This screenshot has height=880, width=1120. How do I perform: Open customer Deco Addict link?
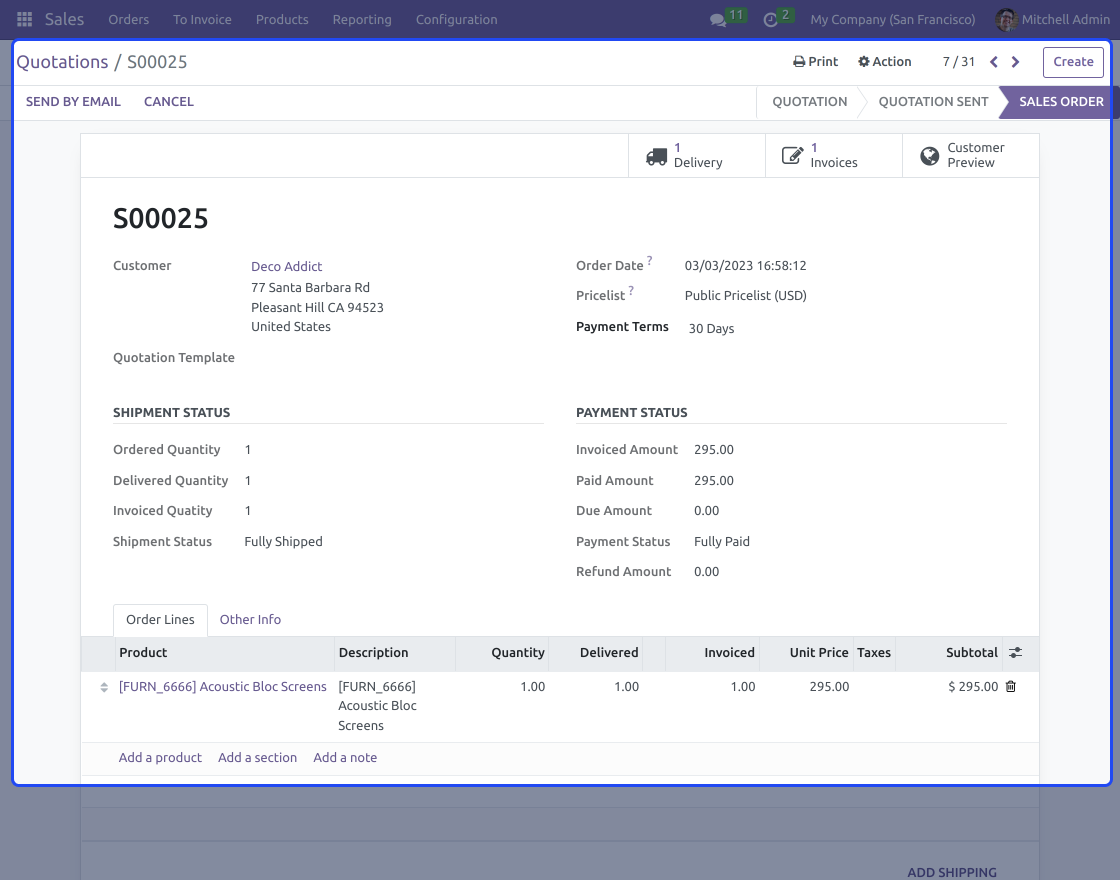[x=286, y=266]
